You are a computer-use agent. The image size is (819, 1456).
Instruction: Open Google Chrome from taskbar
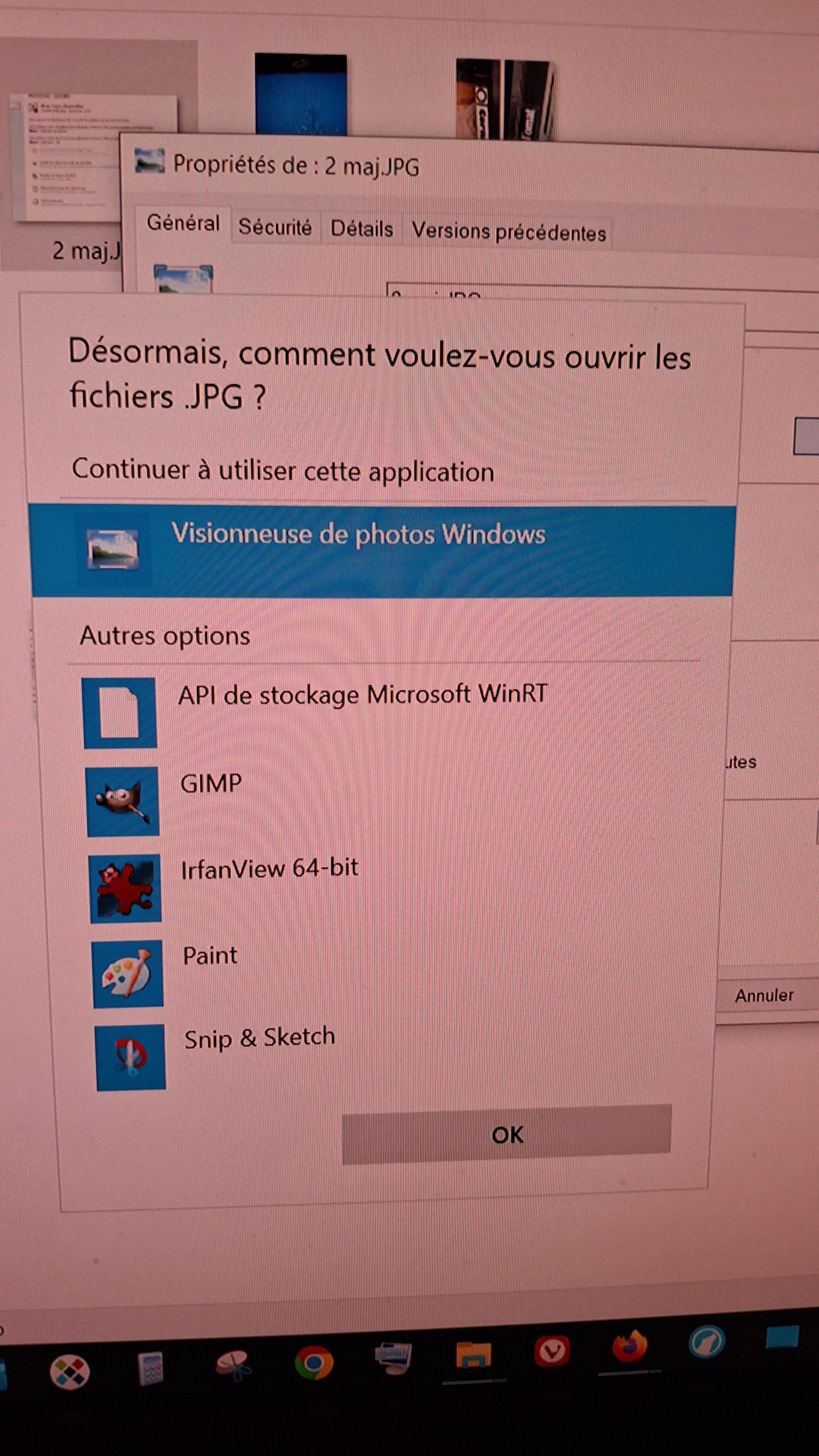click(314, 1363)
